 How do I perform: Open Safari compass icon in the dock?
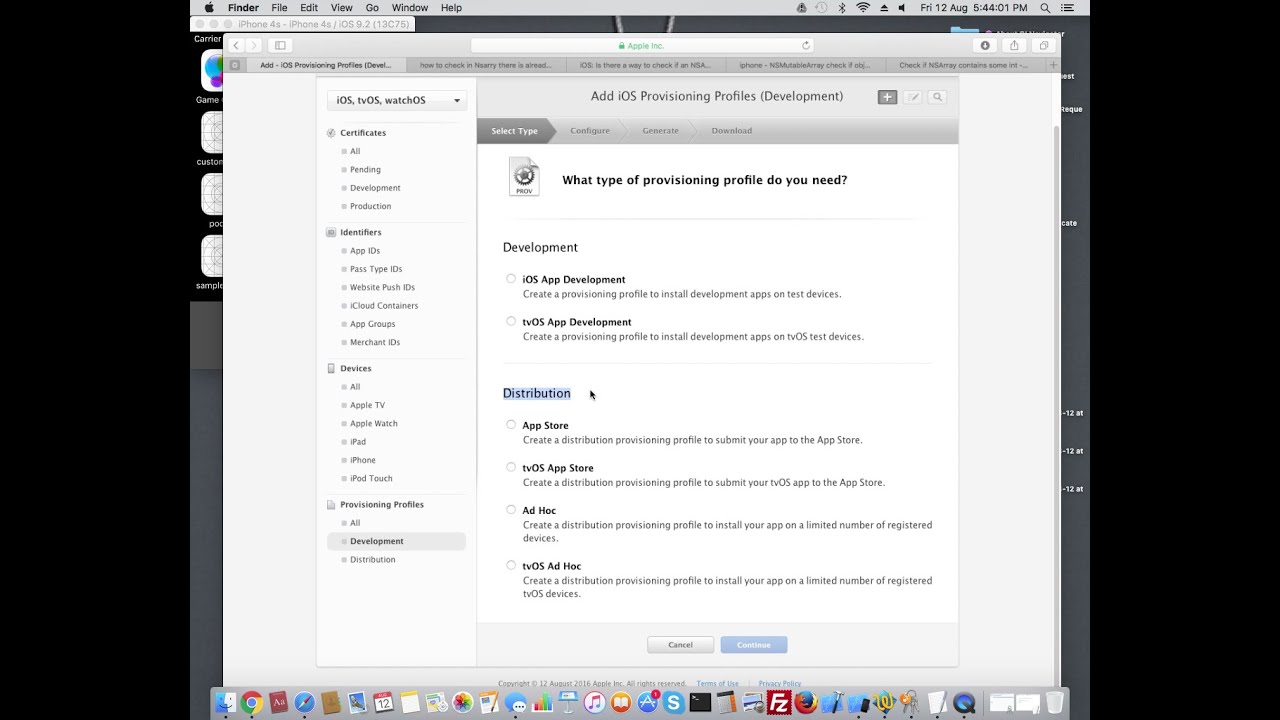click(x=304, y=703)
